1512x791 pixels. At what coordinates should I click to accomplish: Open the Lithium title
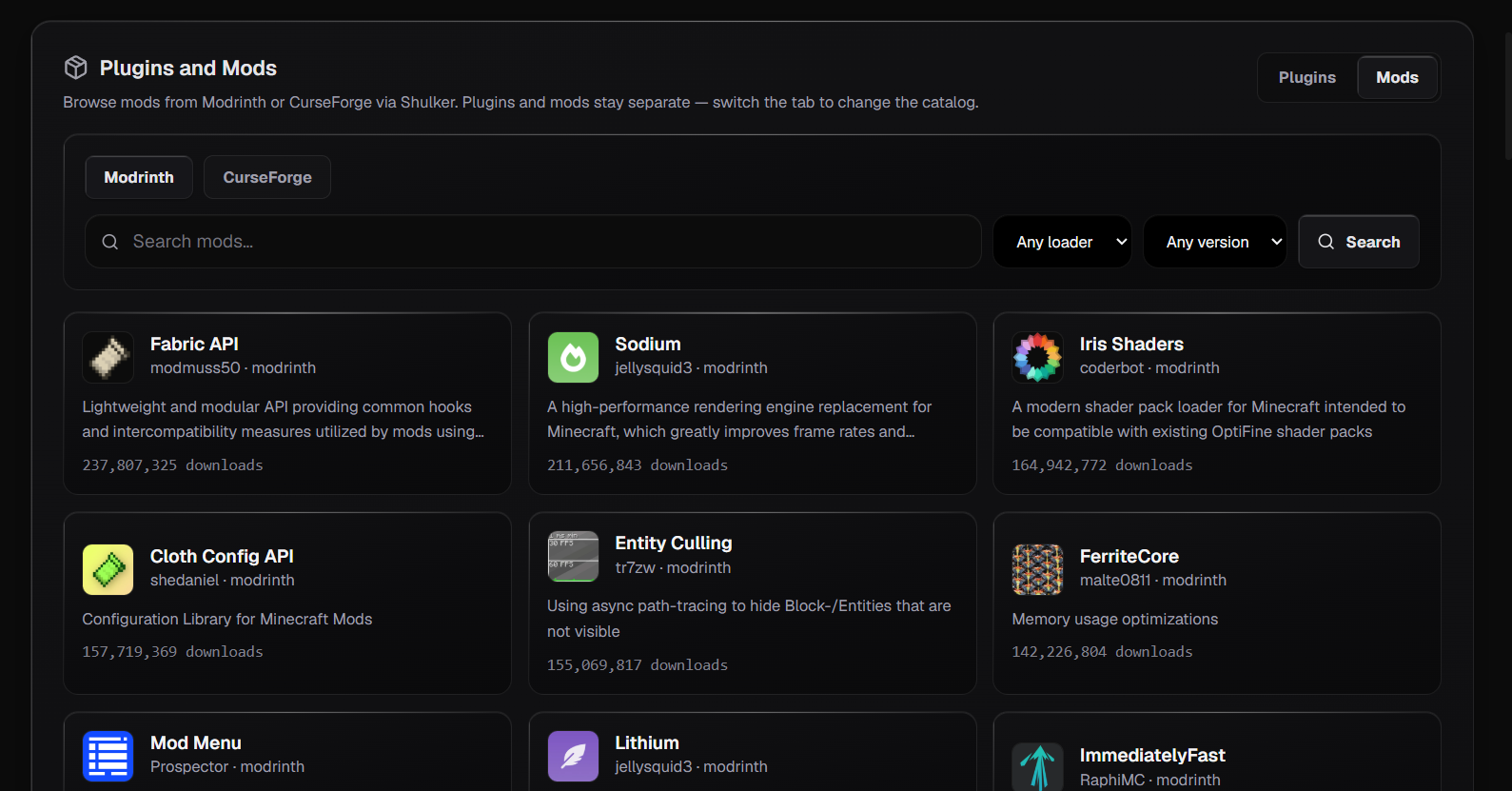click(647, 742)
